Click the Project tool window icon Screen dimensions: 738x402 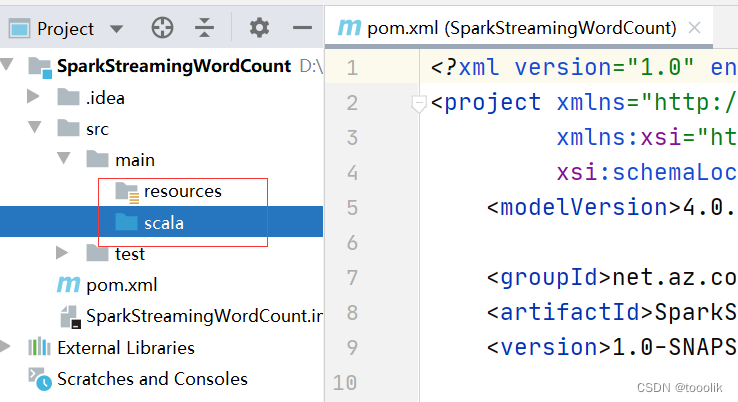coord(19,29)
